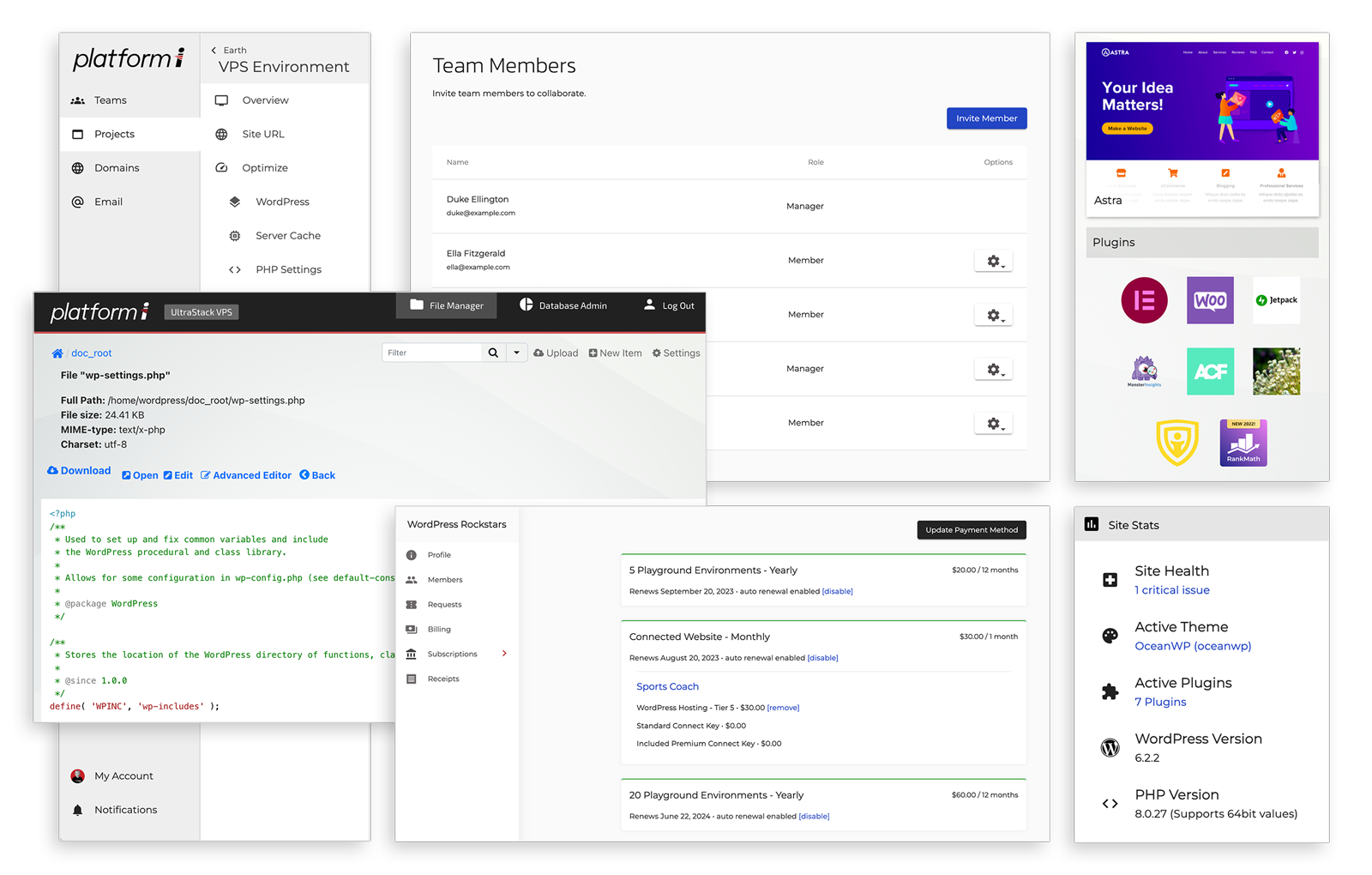Screen dimensions: 1372x875
Task: Open Sports Coach site link
Action: pos(667,686)
